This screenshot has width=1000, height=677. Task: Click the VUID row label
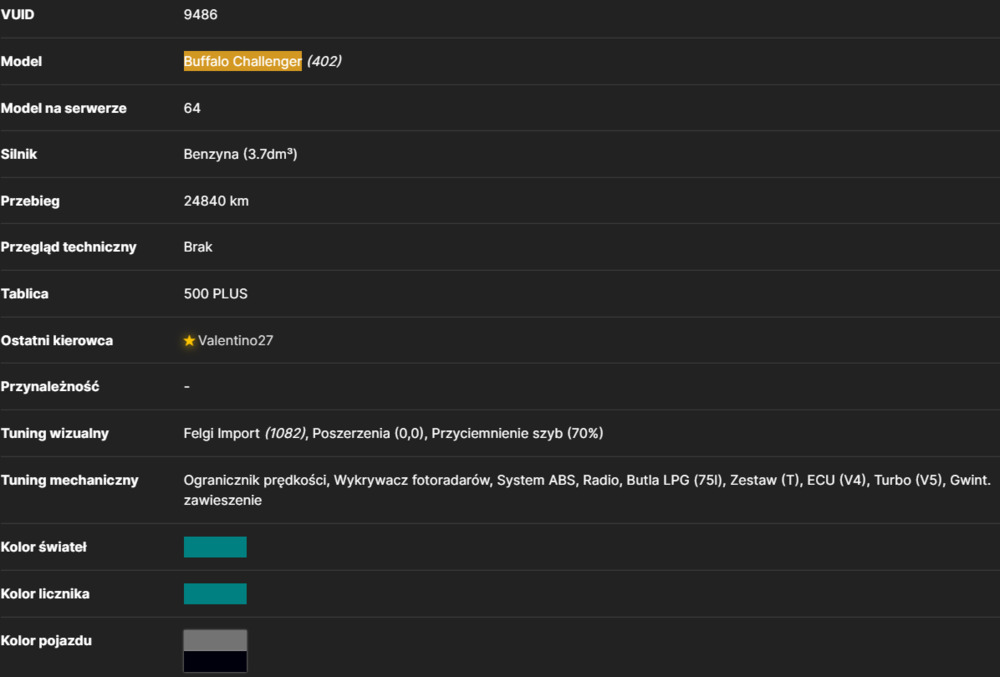tap(17, 15)
